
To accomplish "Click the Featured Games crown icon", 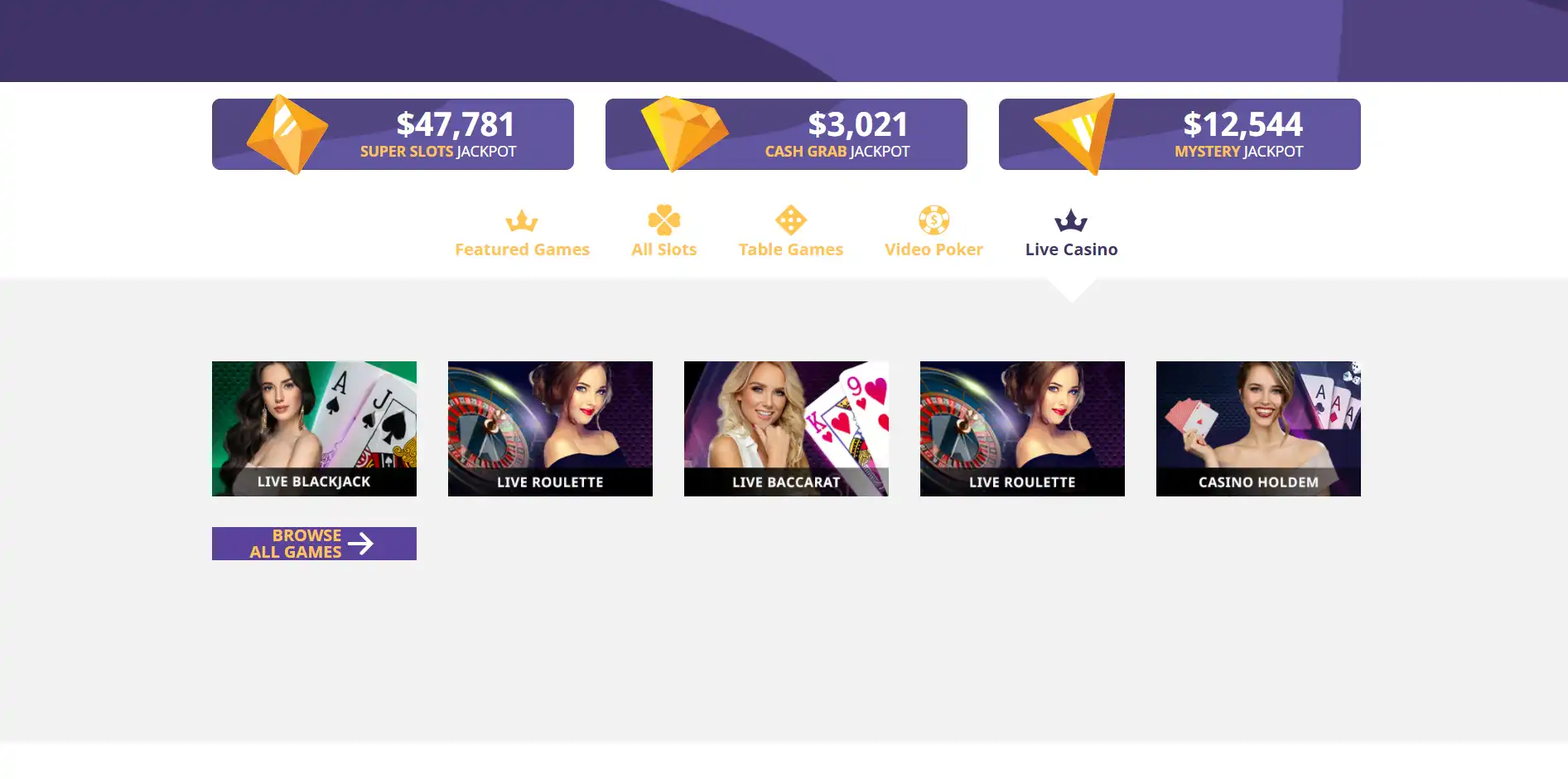I will (522, 220).
